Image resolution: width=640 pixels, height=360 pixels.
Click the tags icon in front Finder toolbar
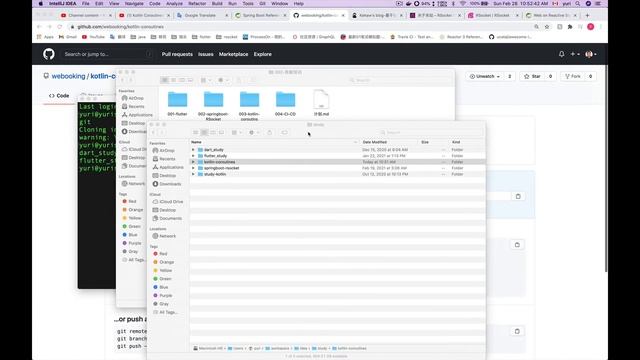click(x=284, y=132)
